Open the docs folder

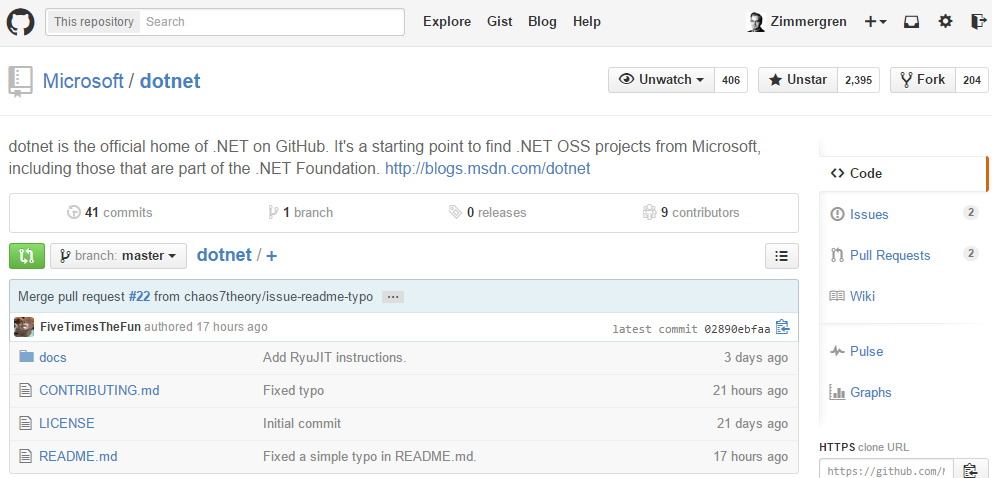tap(53, 357)
